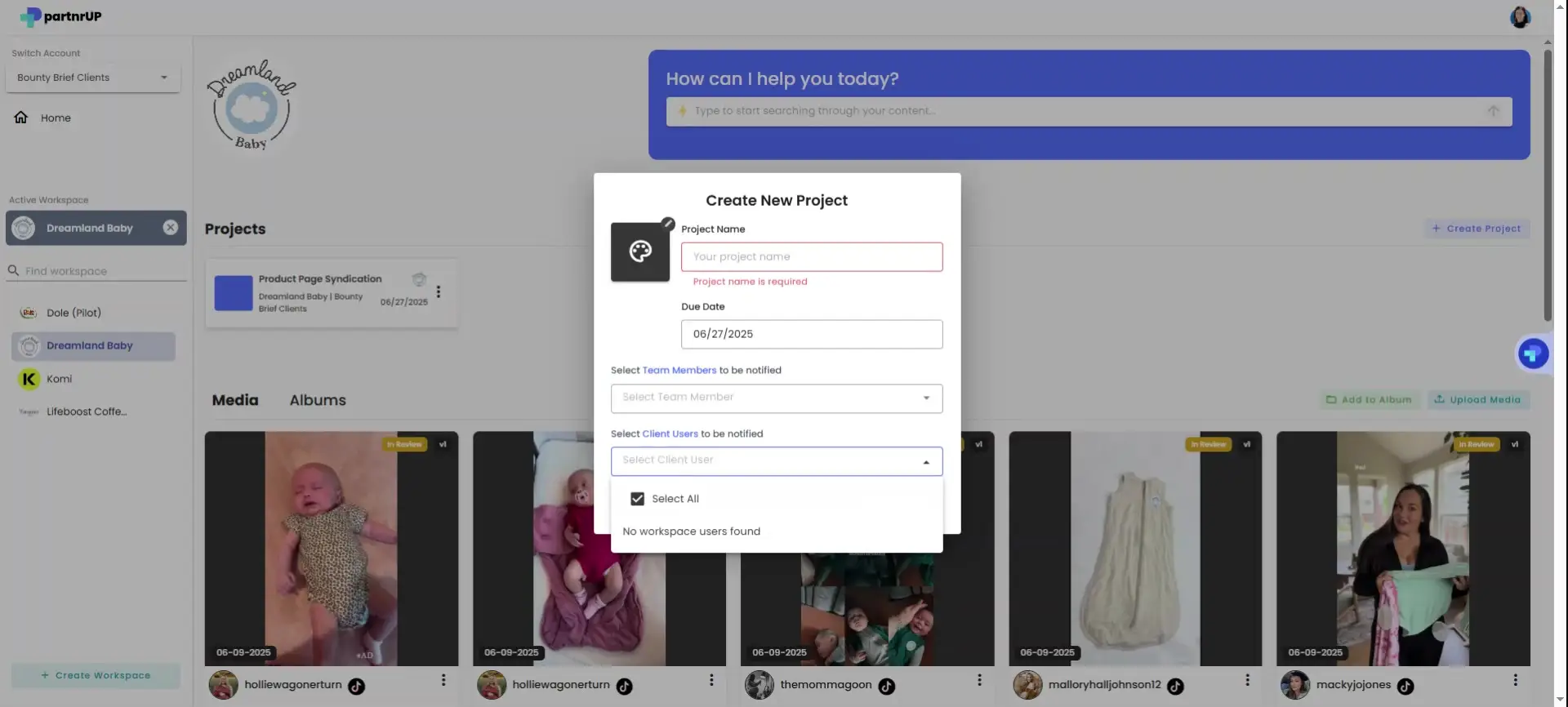
Task: Click the Home menu item
Action: [x=56, y=118]
